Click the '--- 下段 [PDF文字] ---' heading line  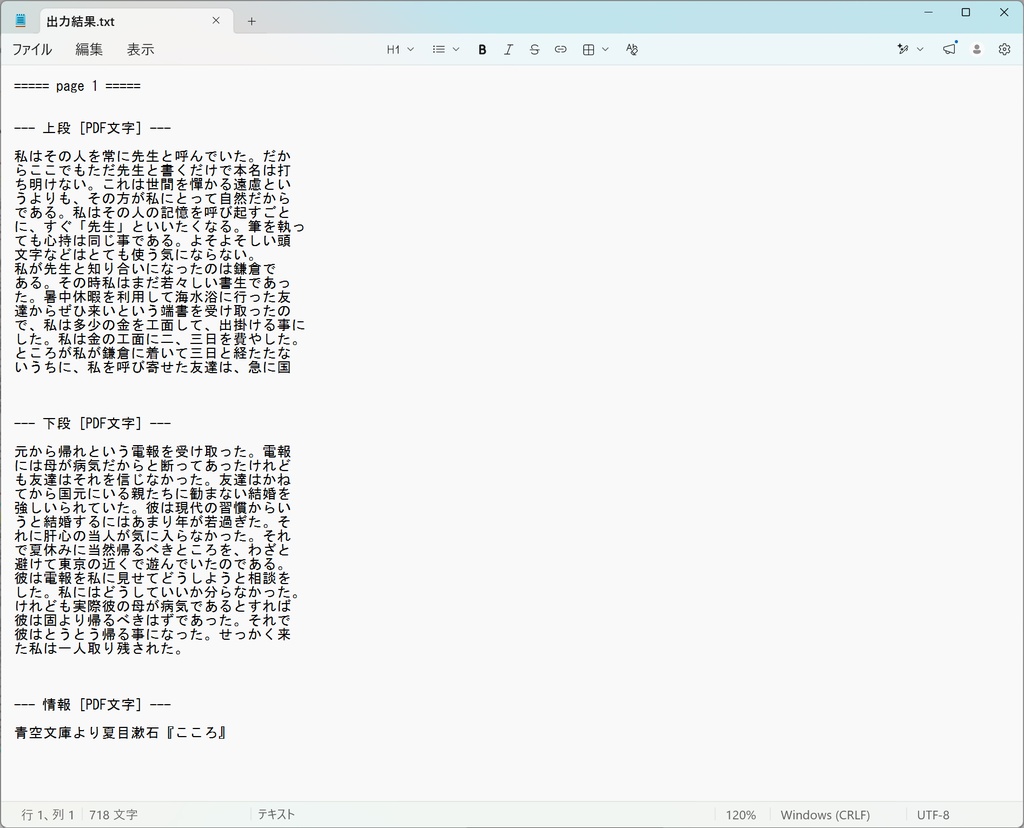click(92, 423)
